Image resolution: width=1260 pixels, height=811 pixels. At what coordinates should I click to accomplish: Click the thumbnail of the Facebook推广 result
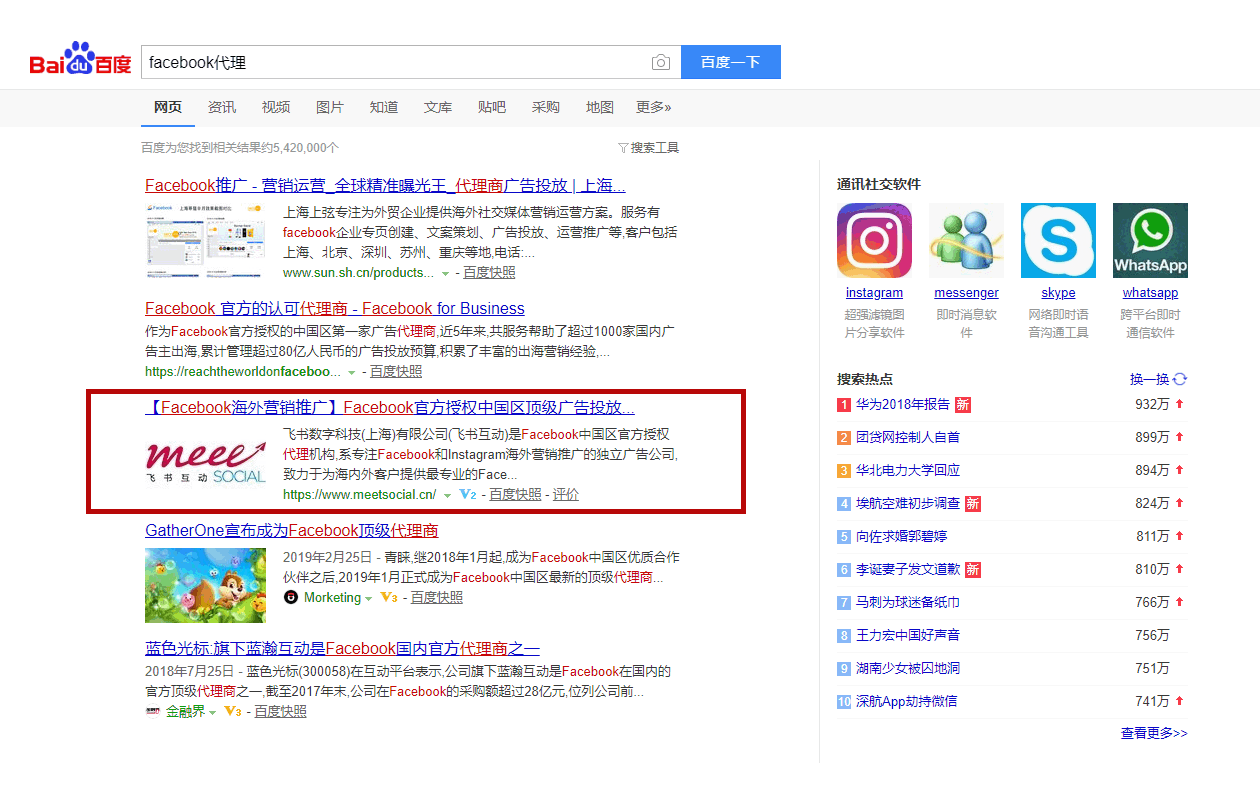(205, 239)
